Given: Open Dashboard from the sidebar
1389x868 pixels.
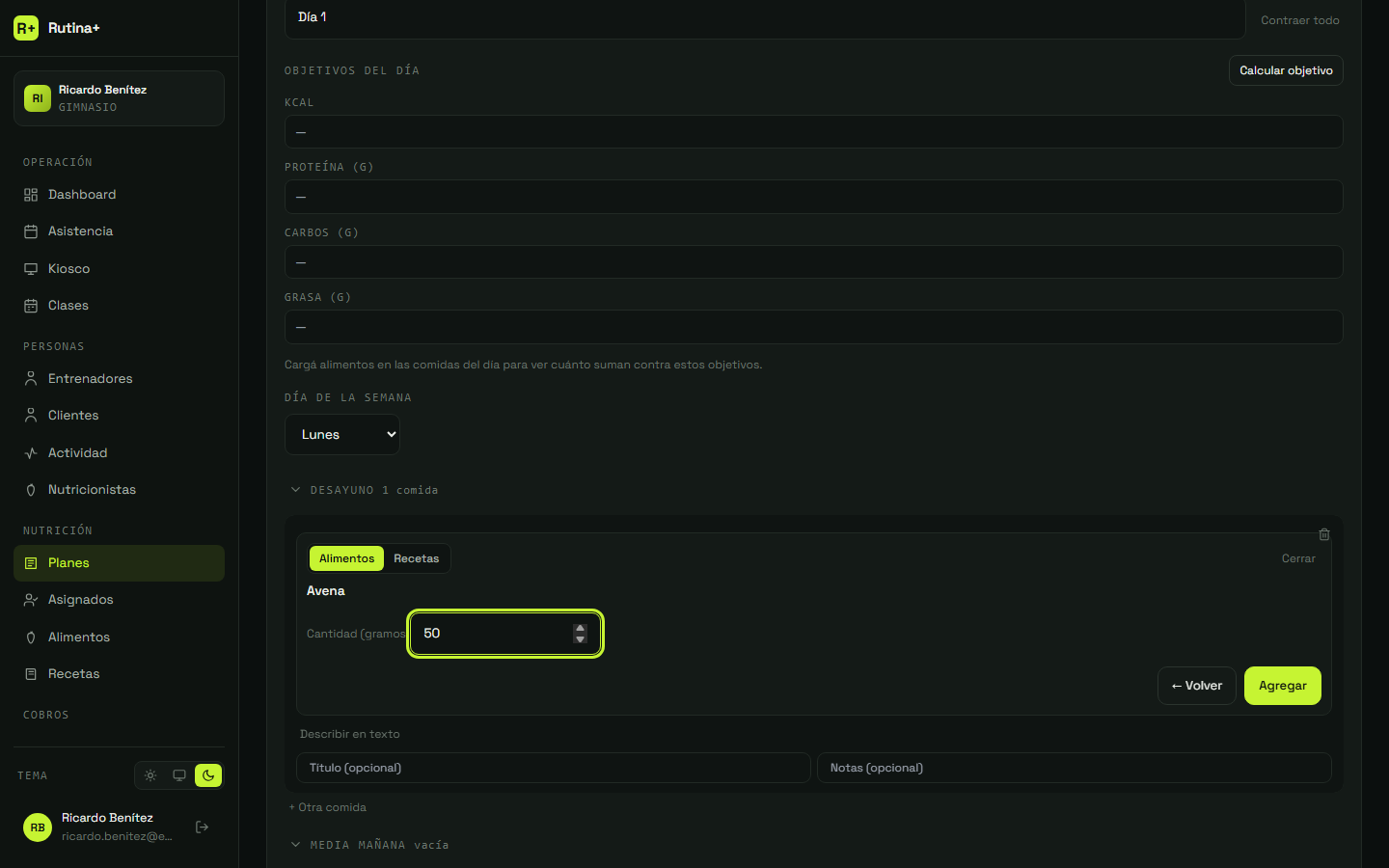Looking at the screenshot, I should 119,195.
